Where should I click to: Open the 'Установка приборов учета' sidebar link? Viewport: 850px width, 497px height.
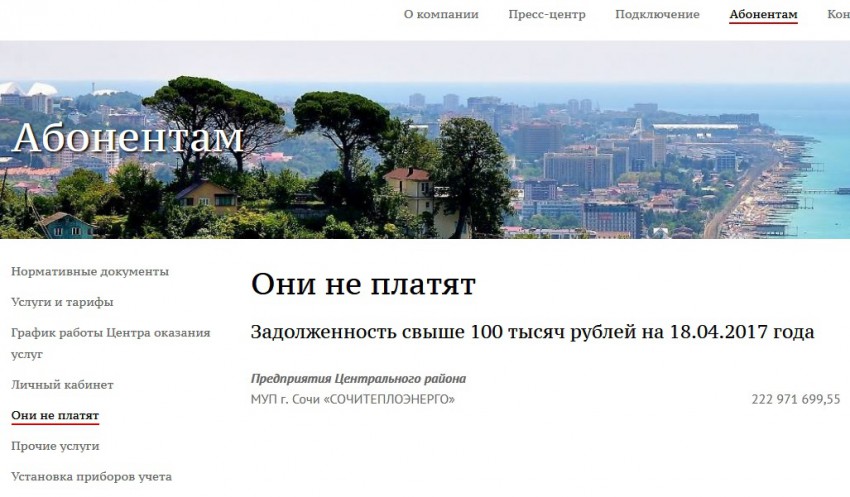pyautogui.click(x=91, y=477)
